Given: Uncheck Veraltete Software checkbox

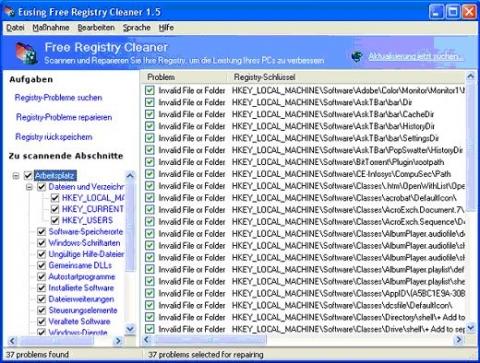Looking at the screenshot, I should coord(41,322).
